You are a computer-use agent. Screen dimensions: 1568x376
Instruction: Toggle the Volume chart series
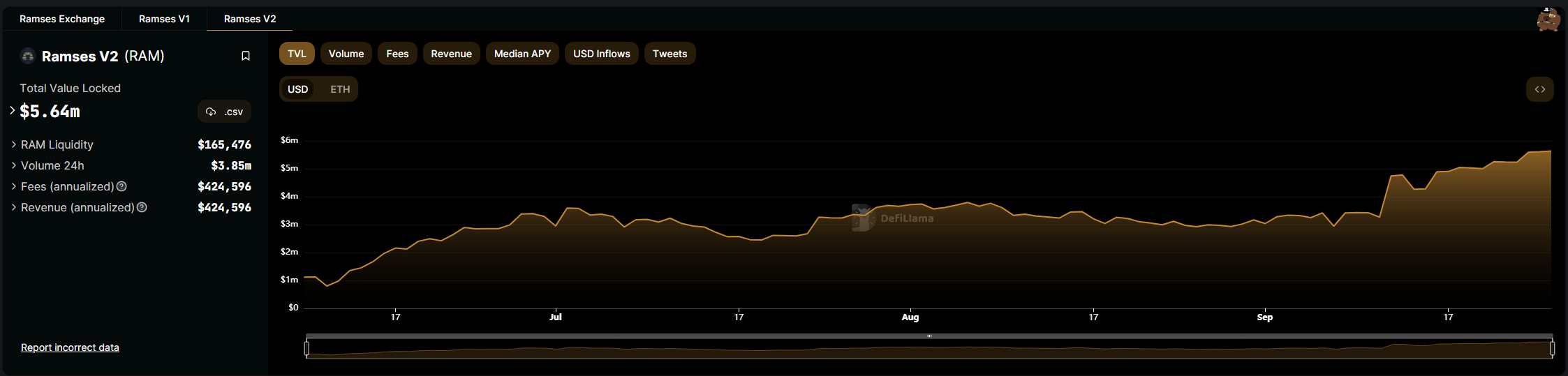click(x=346, y=54)
